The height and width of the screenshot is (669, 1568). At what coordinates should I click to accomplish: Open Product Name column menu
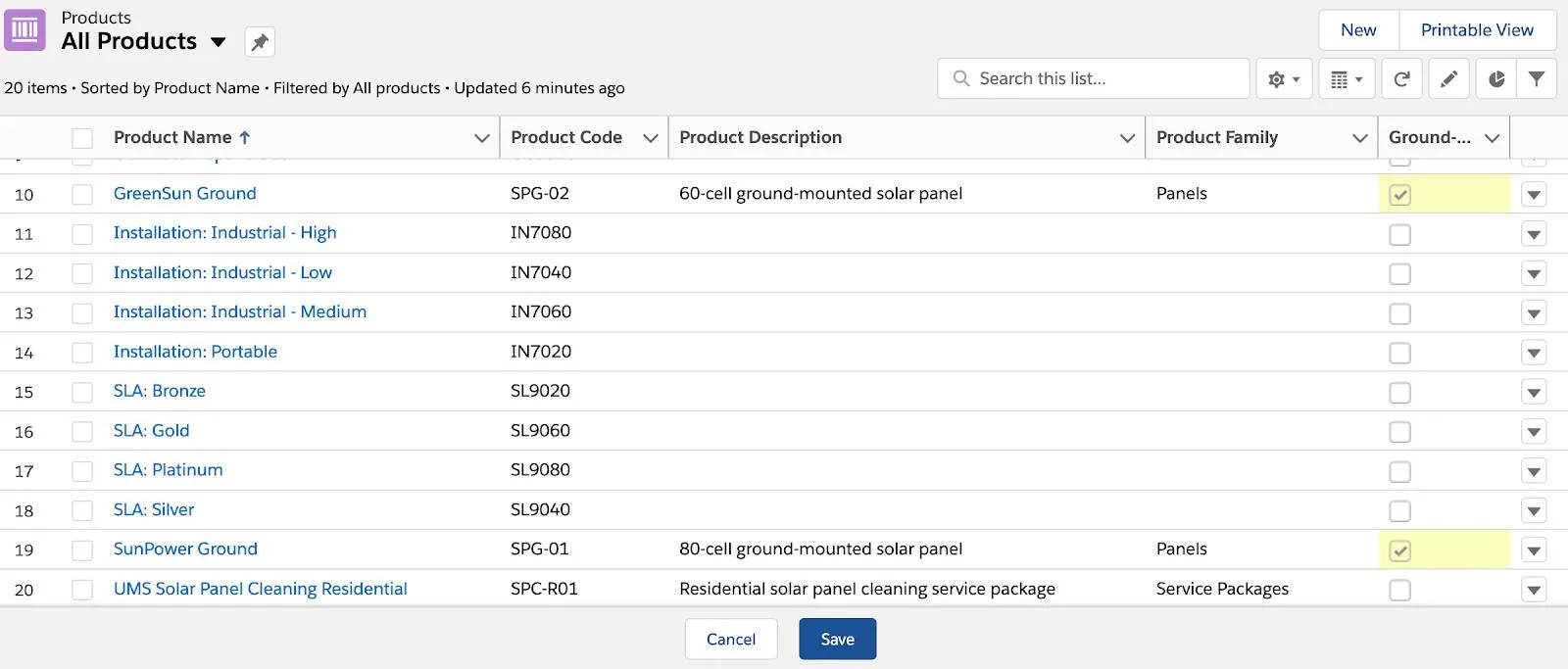(x=481, y=138)
